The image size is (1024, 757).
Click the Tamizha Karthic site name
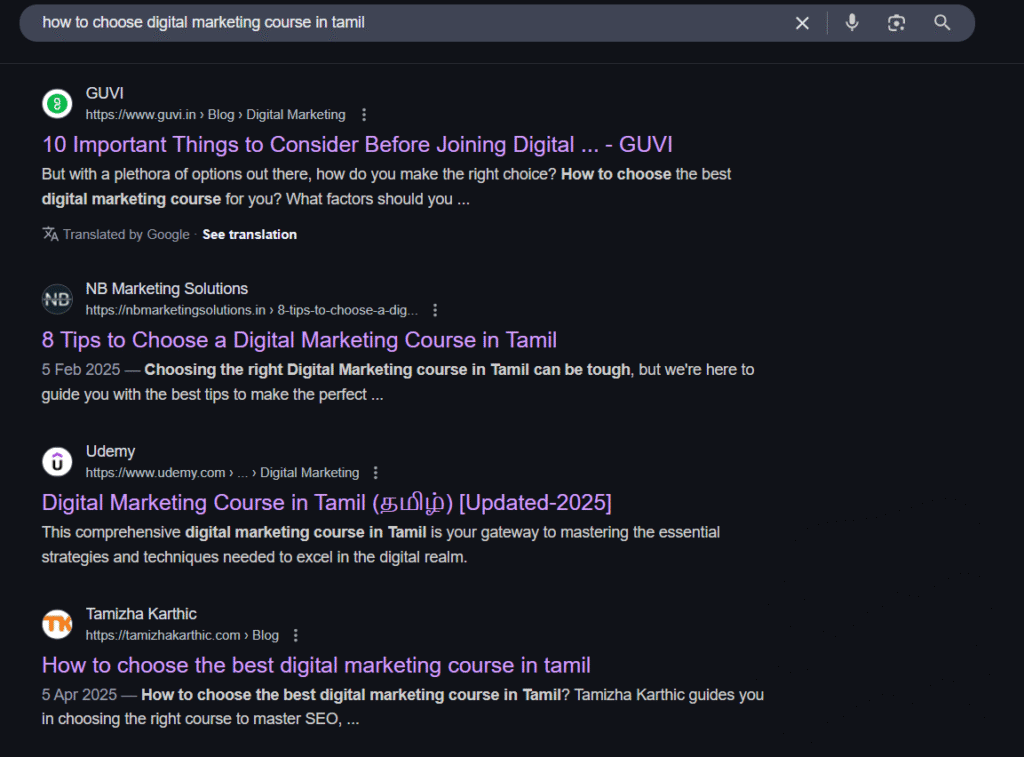click(x=141, y=614)
